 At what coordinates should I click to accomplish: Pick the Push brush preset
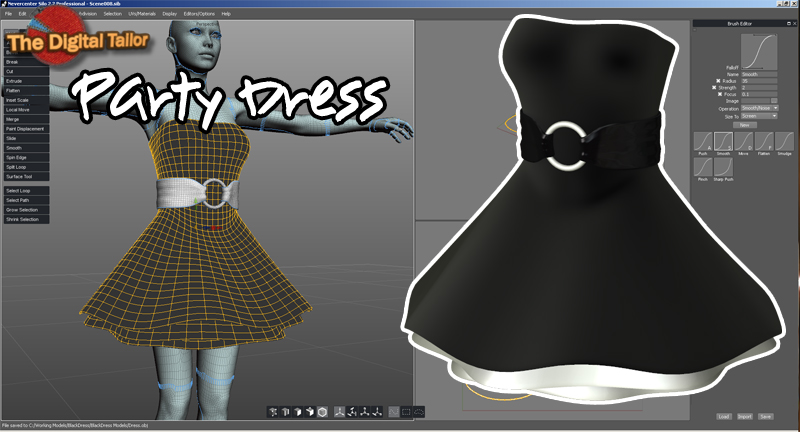click(703, 141)
